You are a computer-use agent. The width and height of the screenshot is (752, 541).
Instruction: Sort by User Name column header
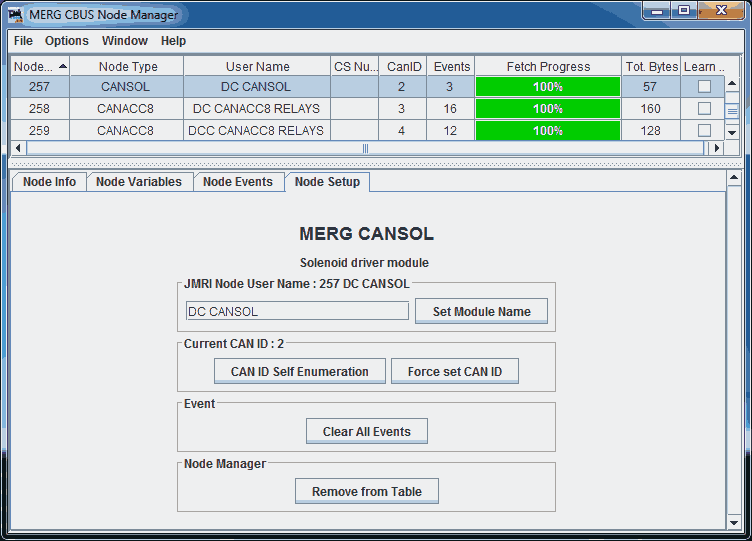[x=258, y=66]
